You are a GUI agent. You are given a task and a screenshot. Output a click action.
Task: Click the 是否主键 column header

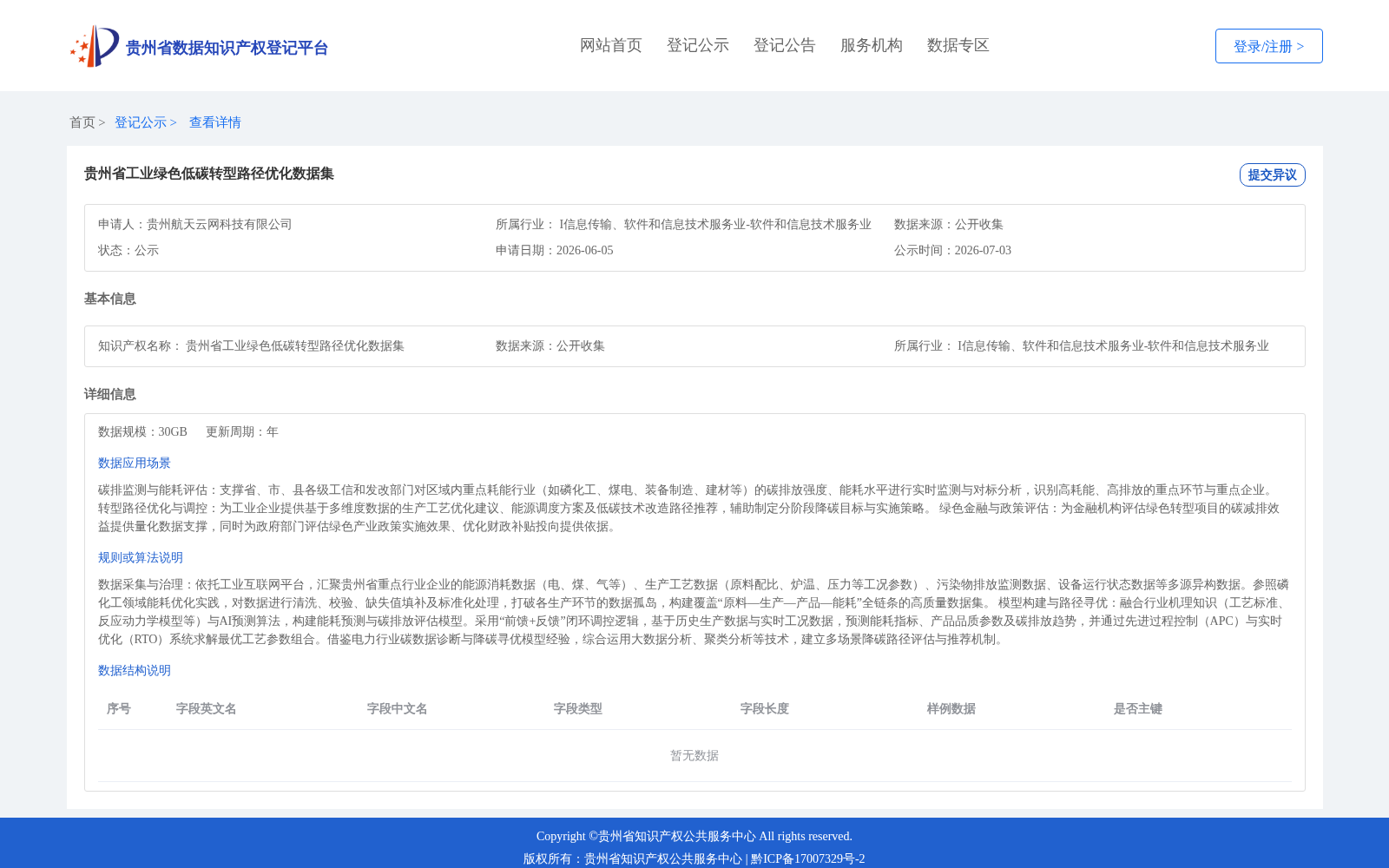pyautogui.click(x=1138, y=708)
